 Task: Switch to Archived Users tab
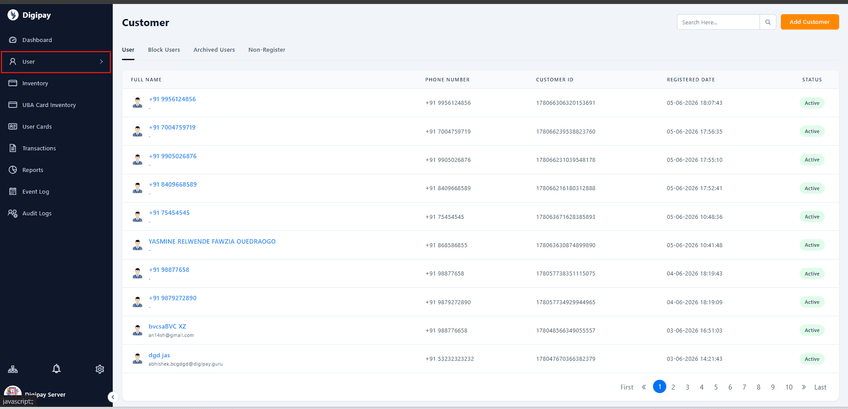[214, 50]
